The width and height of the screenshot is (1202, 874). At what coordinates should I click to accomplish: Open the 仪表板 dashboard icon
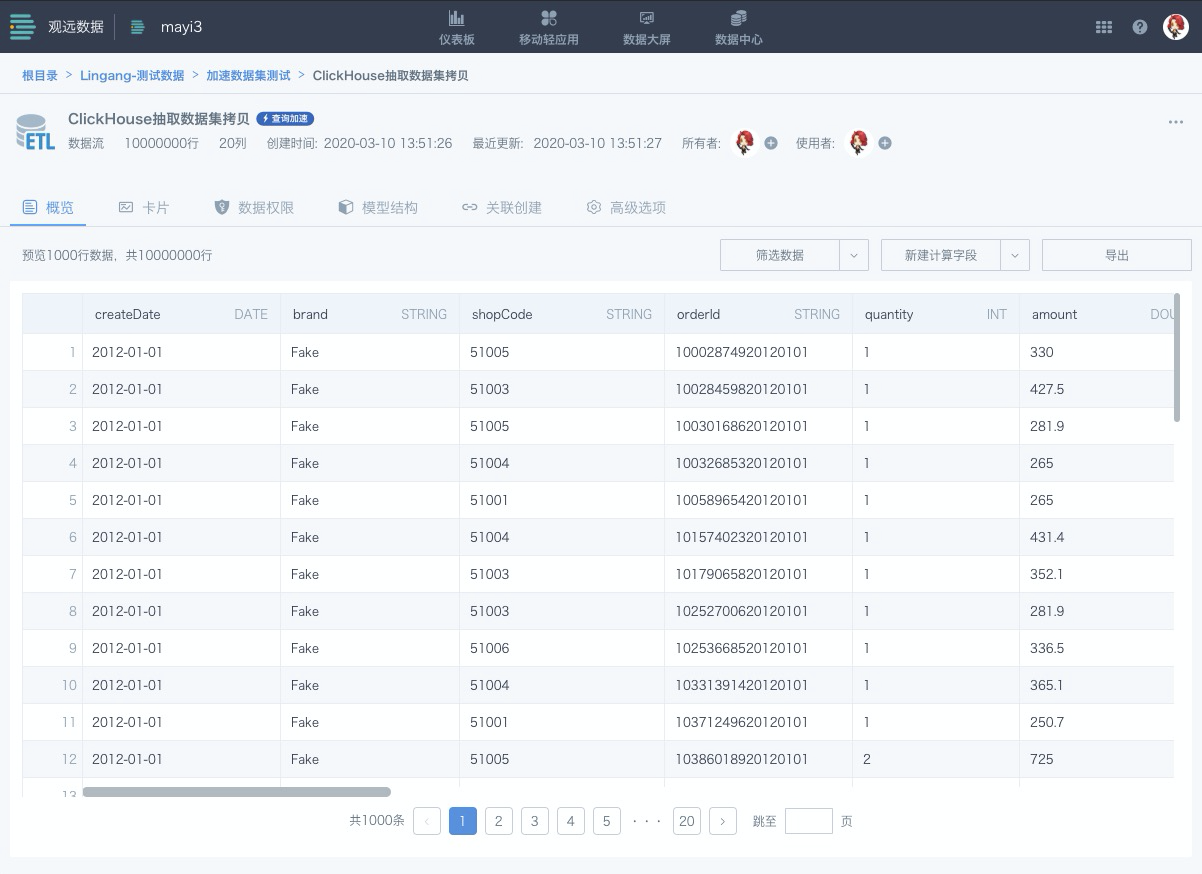pyautogui.click(x=456, y=27)
